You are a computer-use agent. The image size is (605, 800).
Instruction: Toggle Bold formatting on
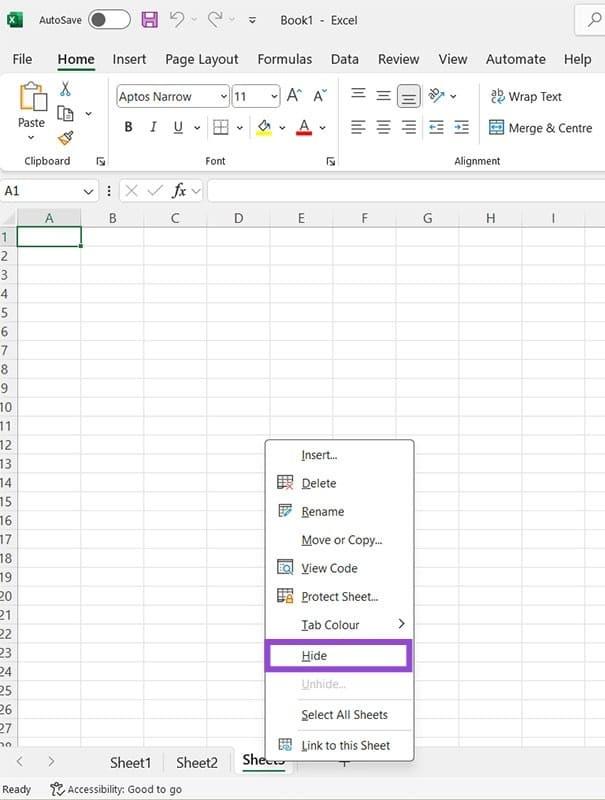click(128, 127)
